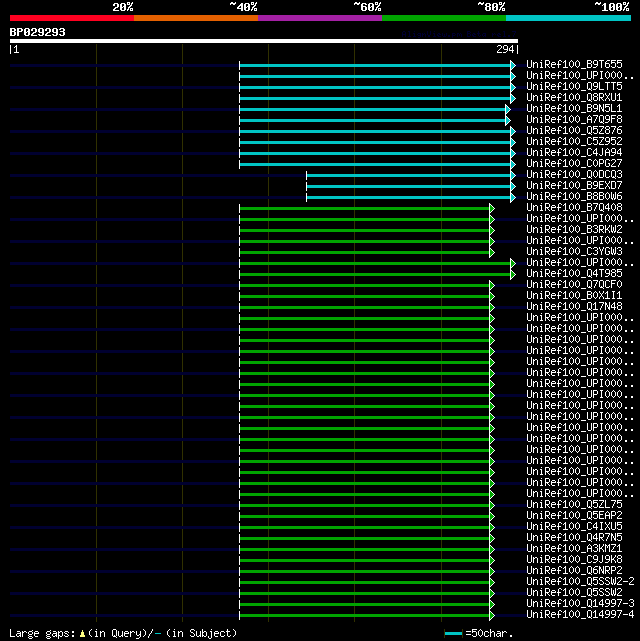
Task: Select the UniRef100_C3YGW3 label
Action: pos(574,251)
